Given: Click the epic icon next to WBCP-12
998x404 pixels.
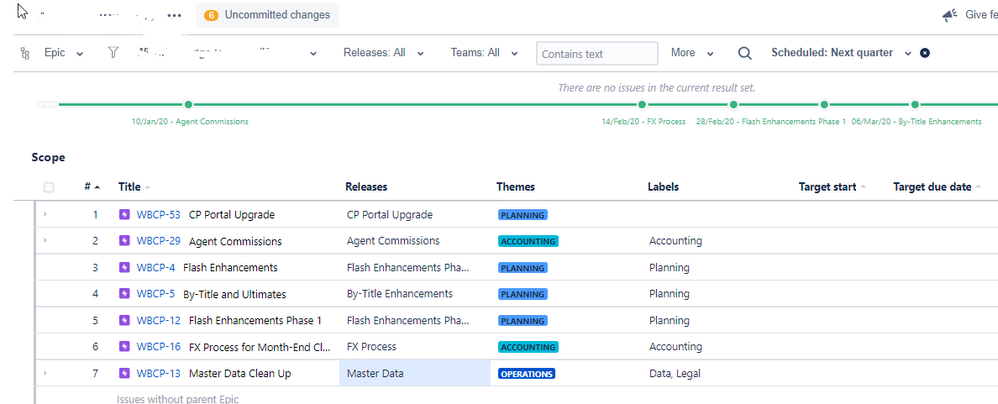Looking at the screenshot, I should (125, 320).
